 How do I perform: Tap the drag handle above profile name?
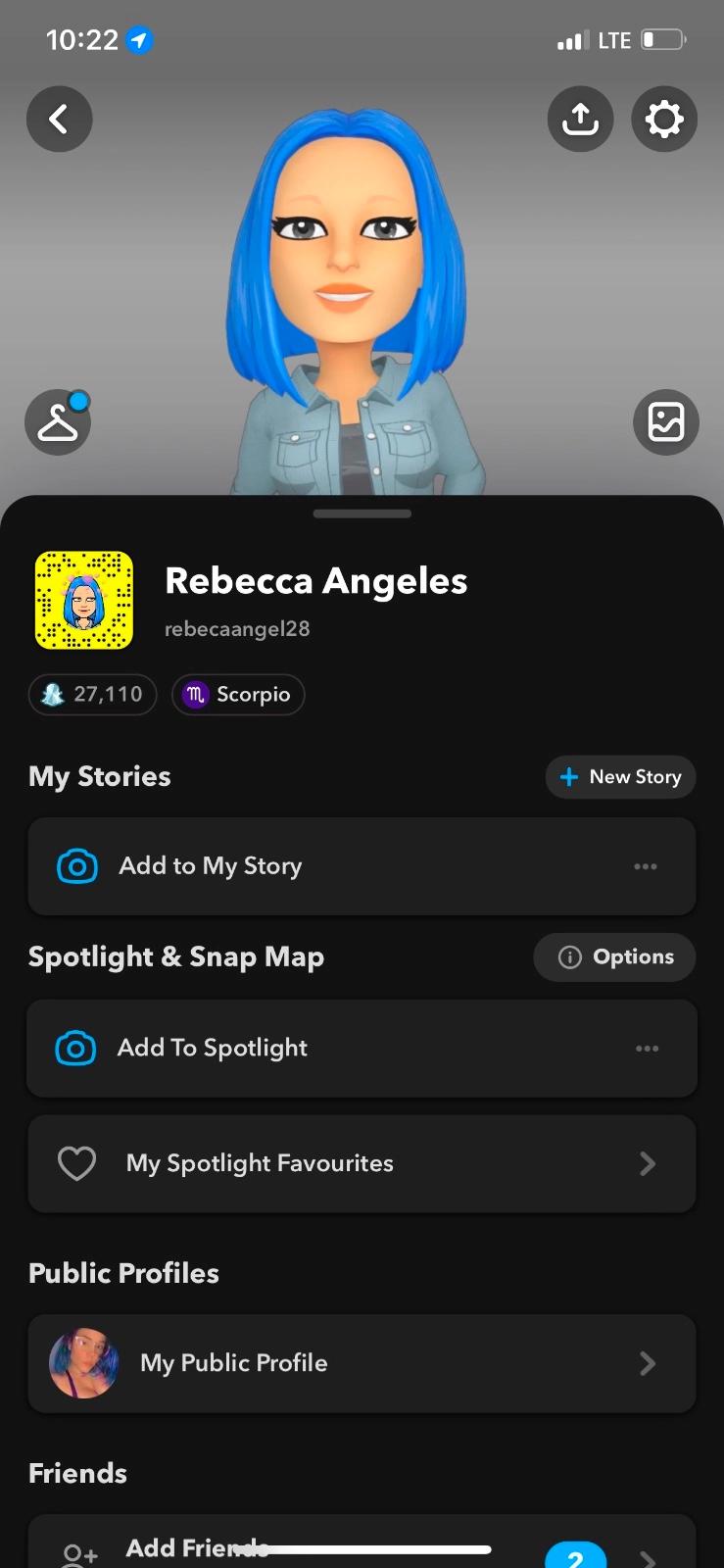click(362, 514)
